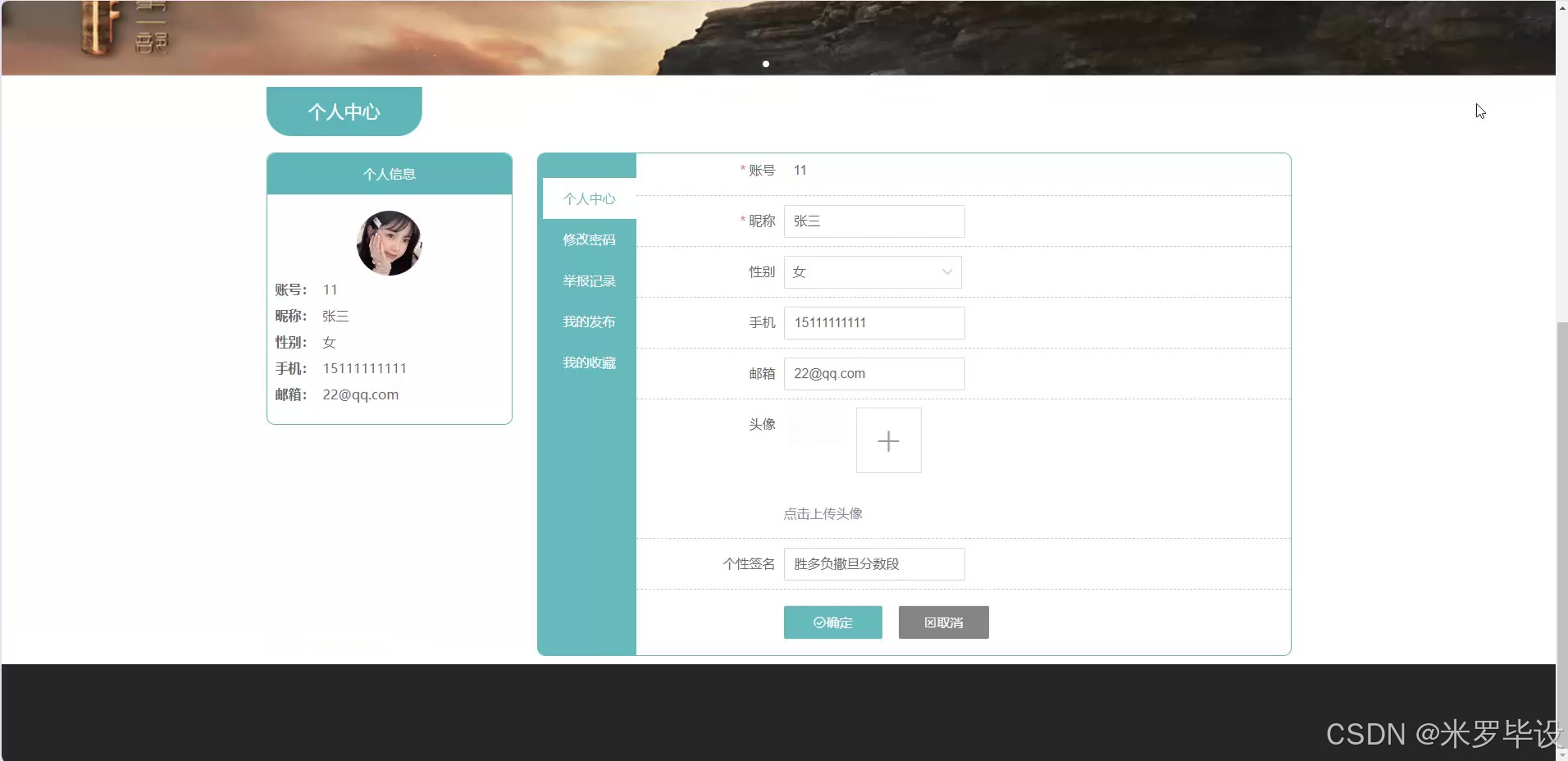1568x761 pixels.
Task: Click the 个人信息 panel header
Action: click(x=390, y=174)
